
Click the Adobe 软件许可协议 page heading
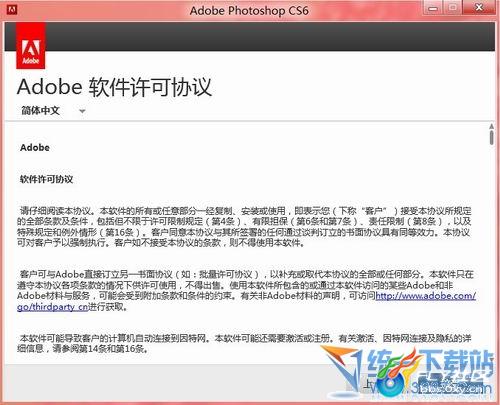click(x=114, y=87)
